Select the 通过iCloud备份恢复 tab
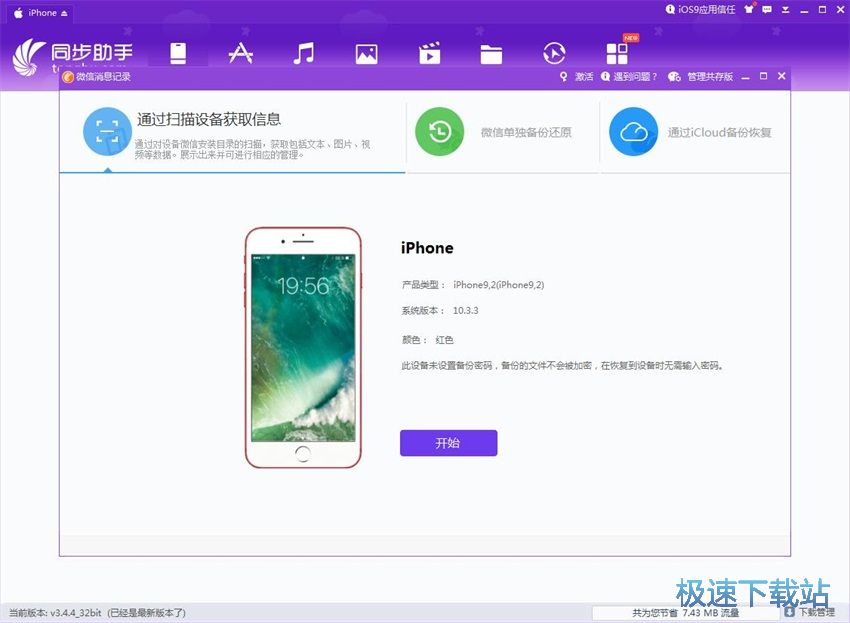The width and height of the screenshot is (850, 623). [696, 132]
